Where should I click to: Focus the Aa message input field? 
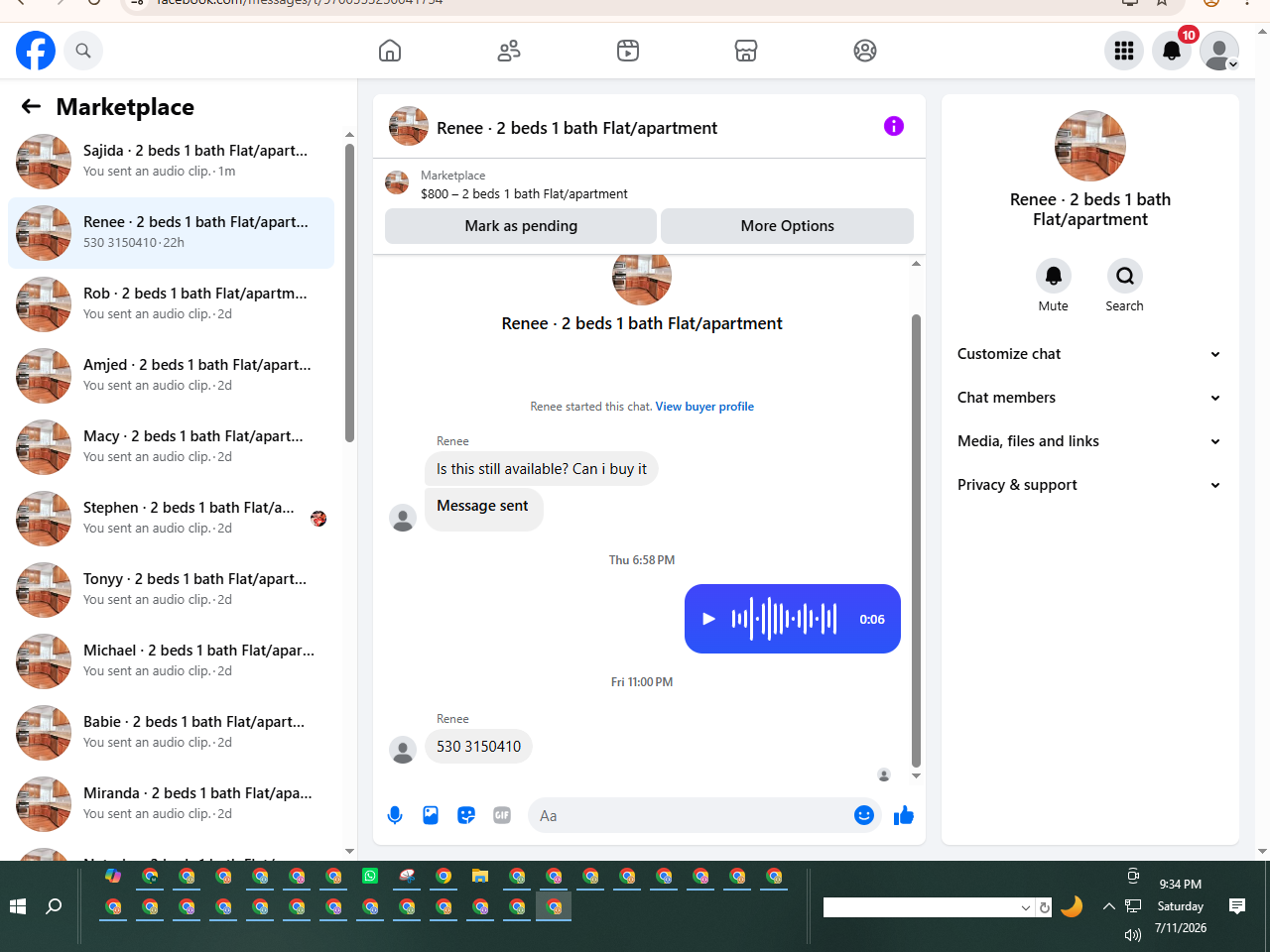[x=691, y=815]
